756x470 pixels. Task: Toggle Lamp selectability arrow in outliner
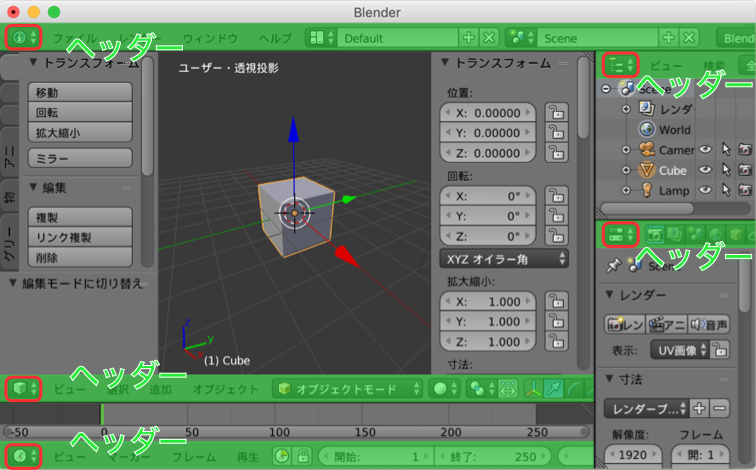(x=724, y=190)
